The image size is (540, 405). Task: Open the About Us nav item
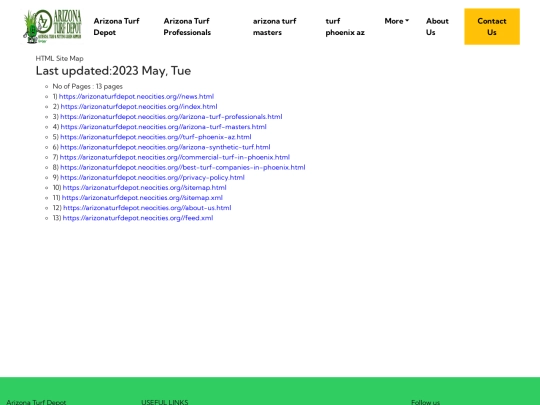[437, 27]
